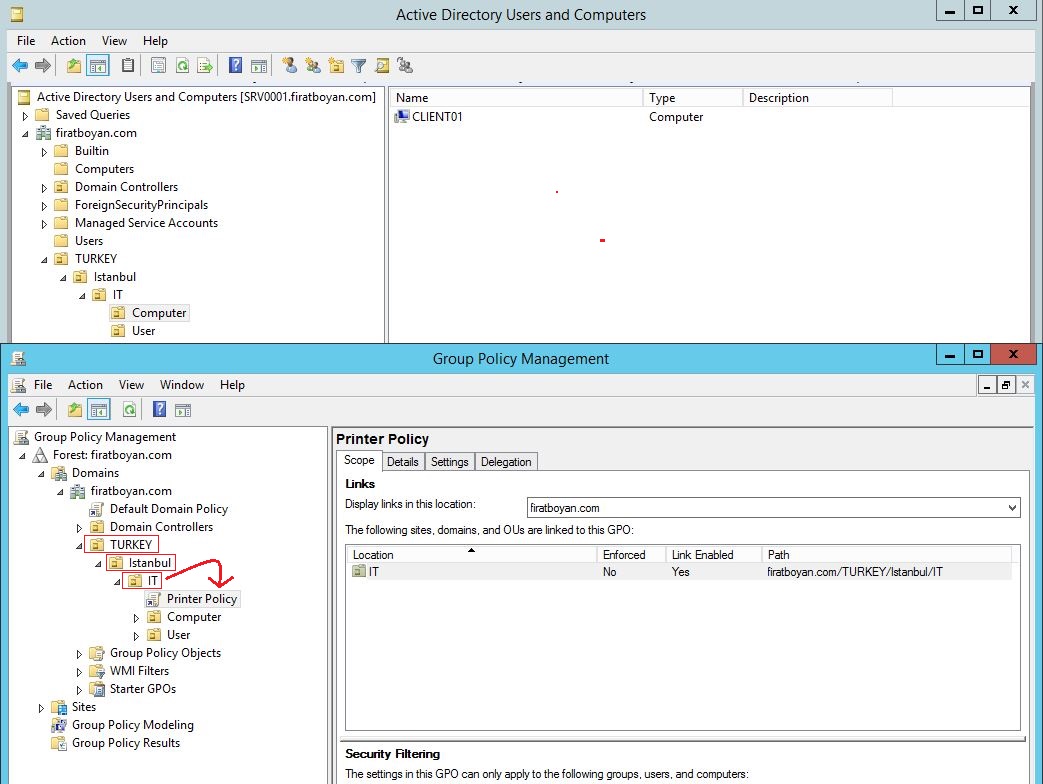The height and width of the screenshot is (784, 1043).
Task: Click Forward arrow in Group Policy Management
Action: point(44,410)
